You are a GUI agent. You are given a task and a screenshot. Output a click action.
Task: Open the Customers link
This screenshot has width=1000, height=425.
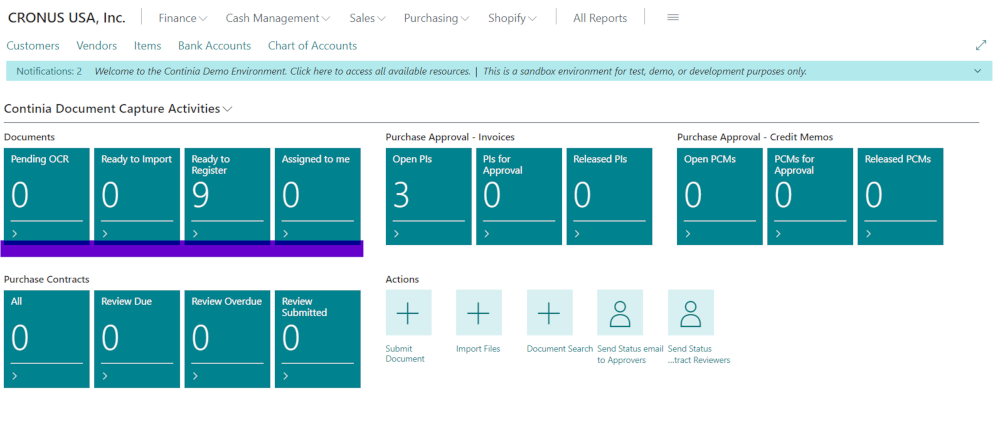[x=33, y=46]
